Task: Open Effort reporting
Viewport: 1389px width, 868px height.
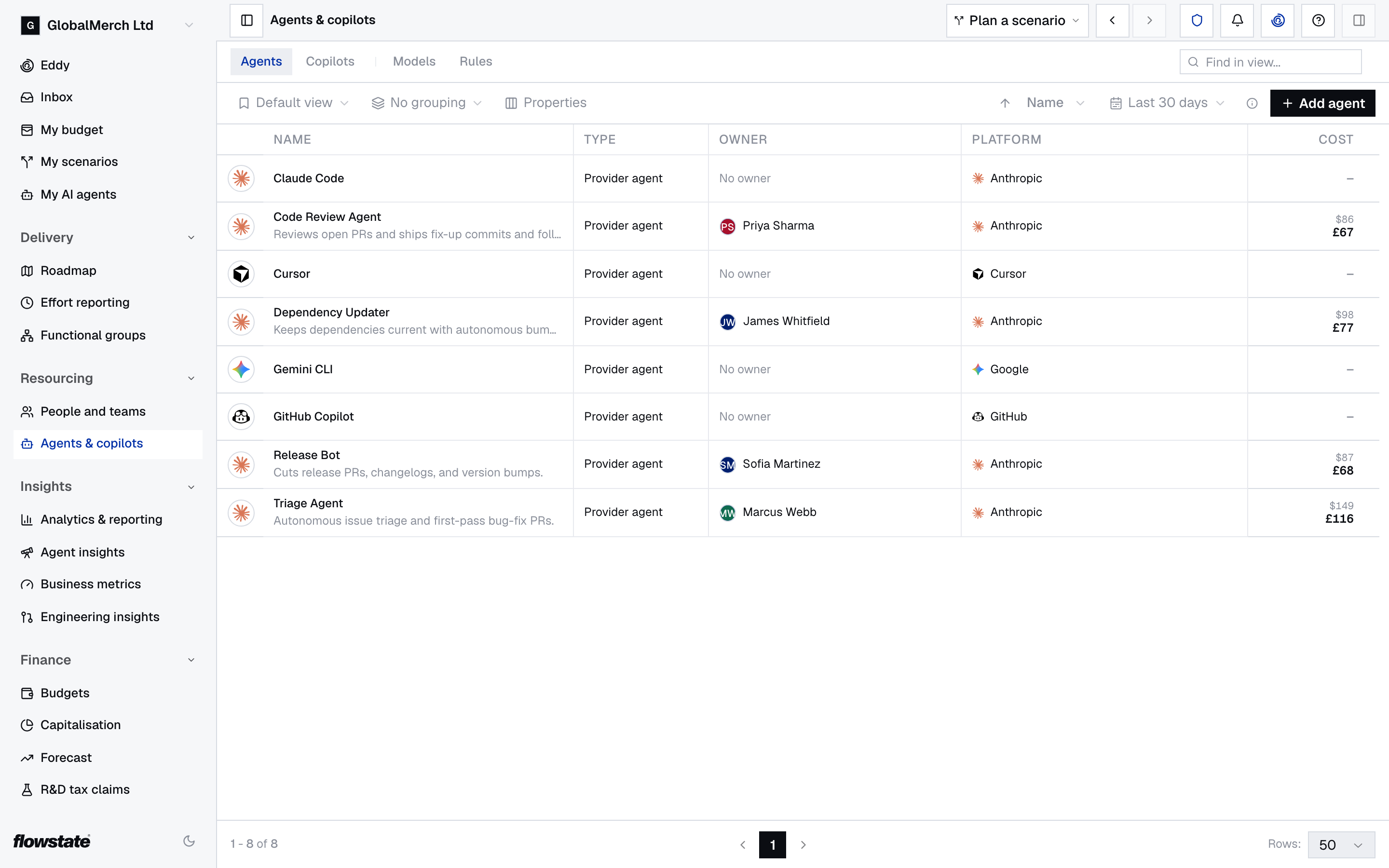Action: (108, 302)
